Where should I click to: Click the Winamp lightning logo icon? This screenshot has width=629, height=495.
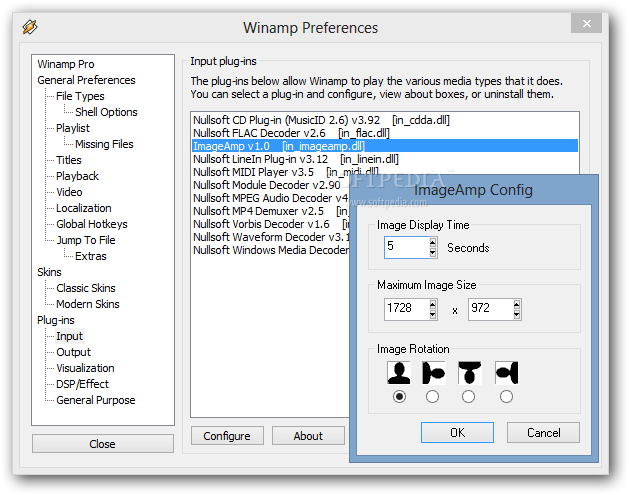pyautogui.click(x=30, y=27)
